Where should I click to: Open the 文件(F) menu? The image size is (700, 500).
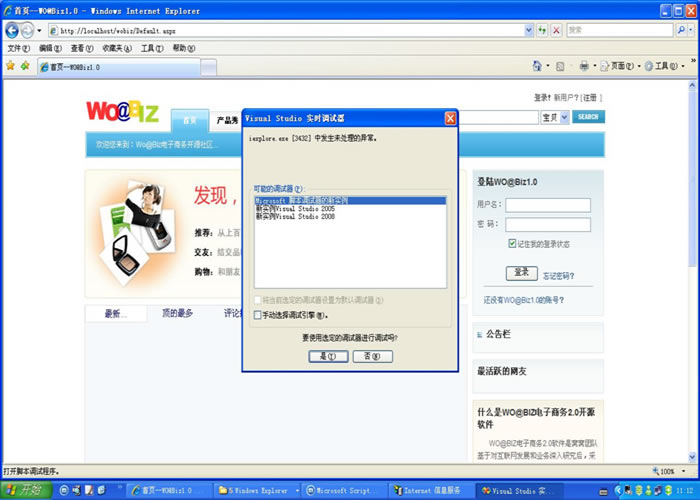18,48
